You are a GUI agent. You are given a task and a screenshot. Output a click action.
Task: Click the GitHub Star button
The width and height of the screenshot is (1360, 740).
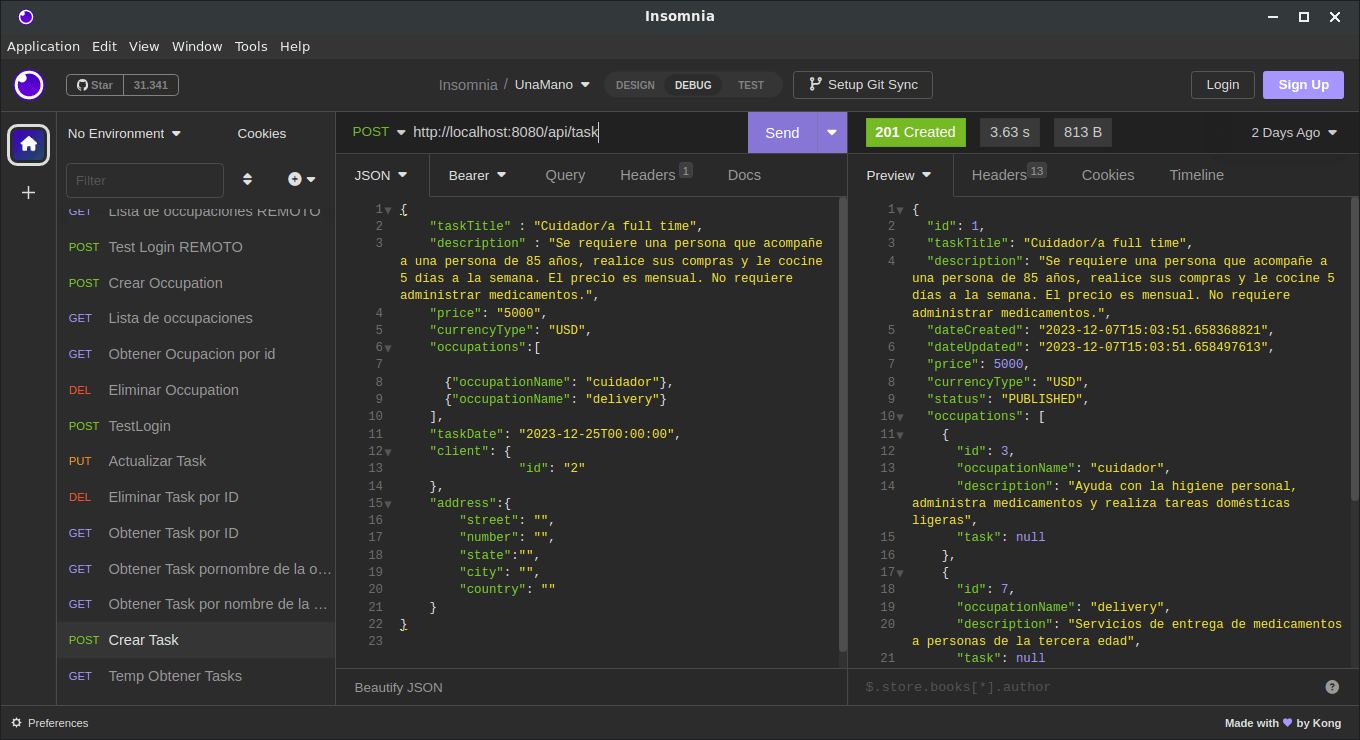[x=95, y=85]
